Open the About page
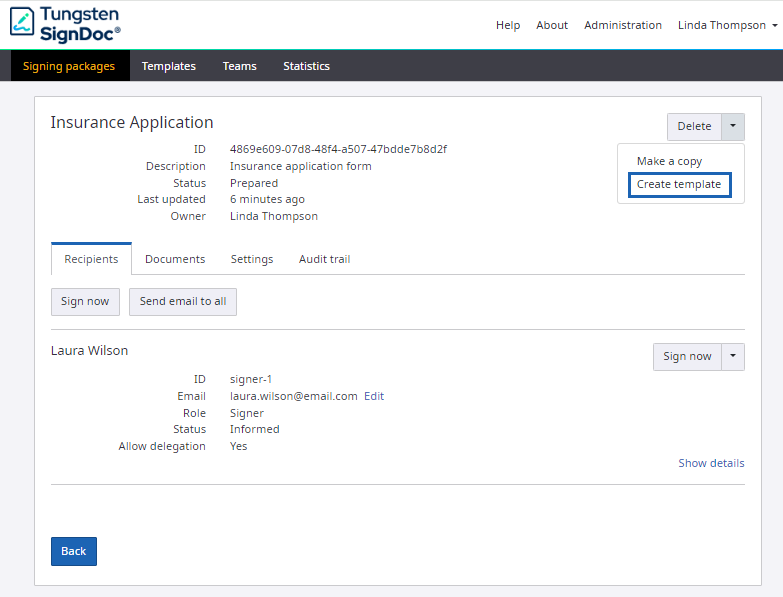This screenshot has width=783, height=597. pyautogui.click(x=552, y=25)
